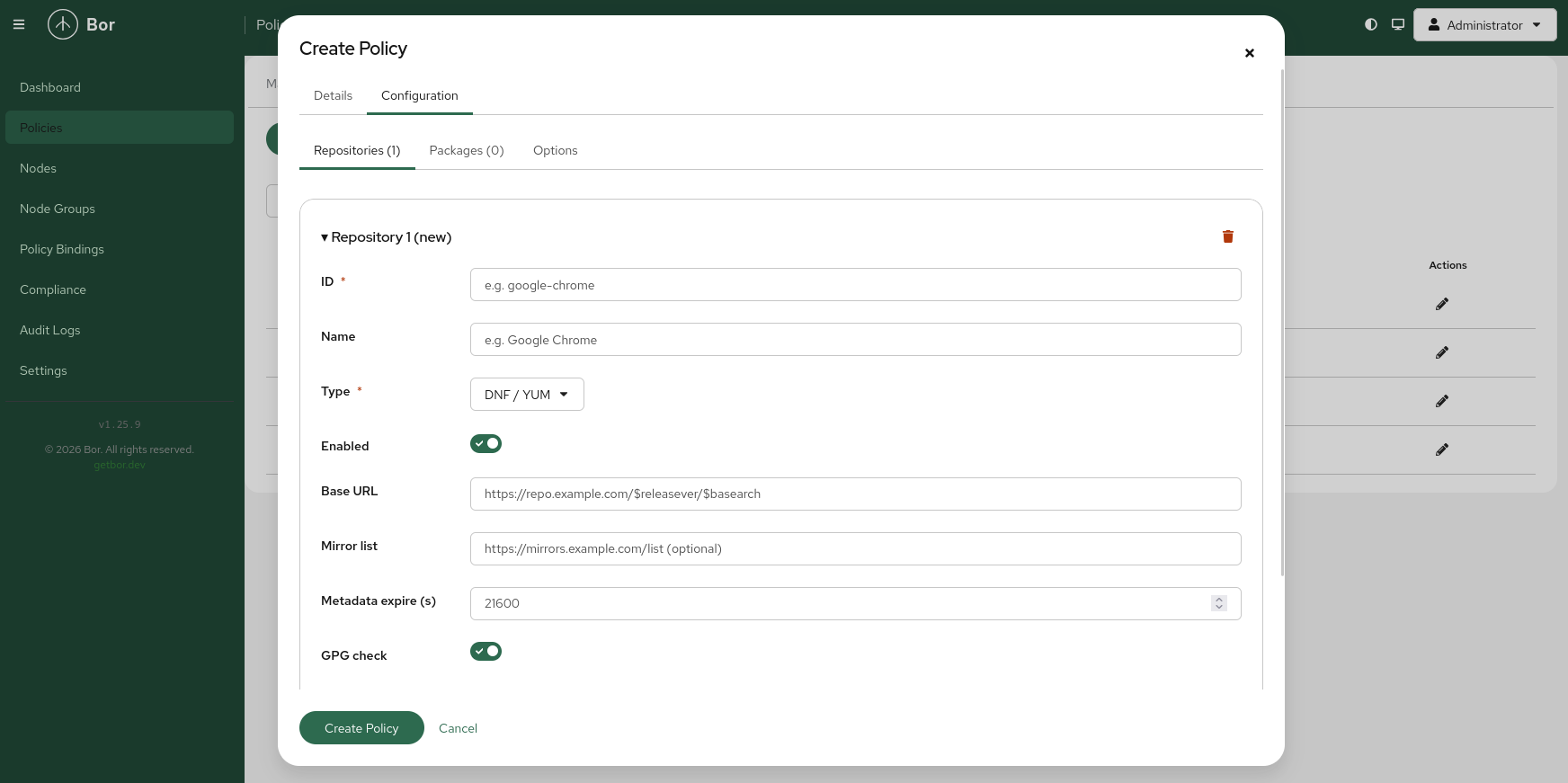Focus the repository Name input field

coord(855,340)
